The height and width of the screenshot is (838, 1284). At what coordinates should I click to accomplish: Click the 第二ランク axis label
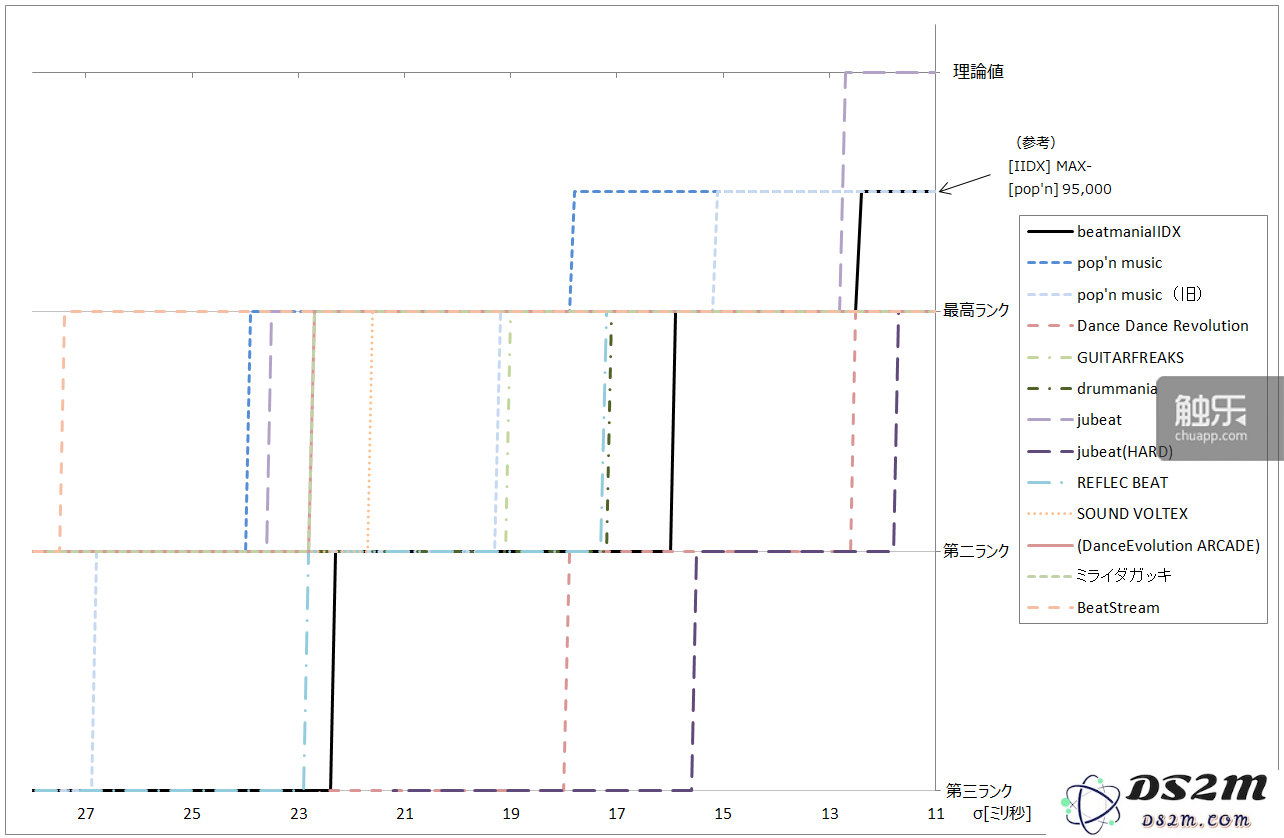[x=977, y=551]
